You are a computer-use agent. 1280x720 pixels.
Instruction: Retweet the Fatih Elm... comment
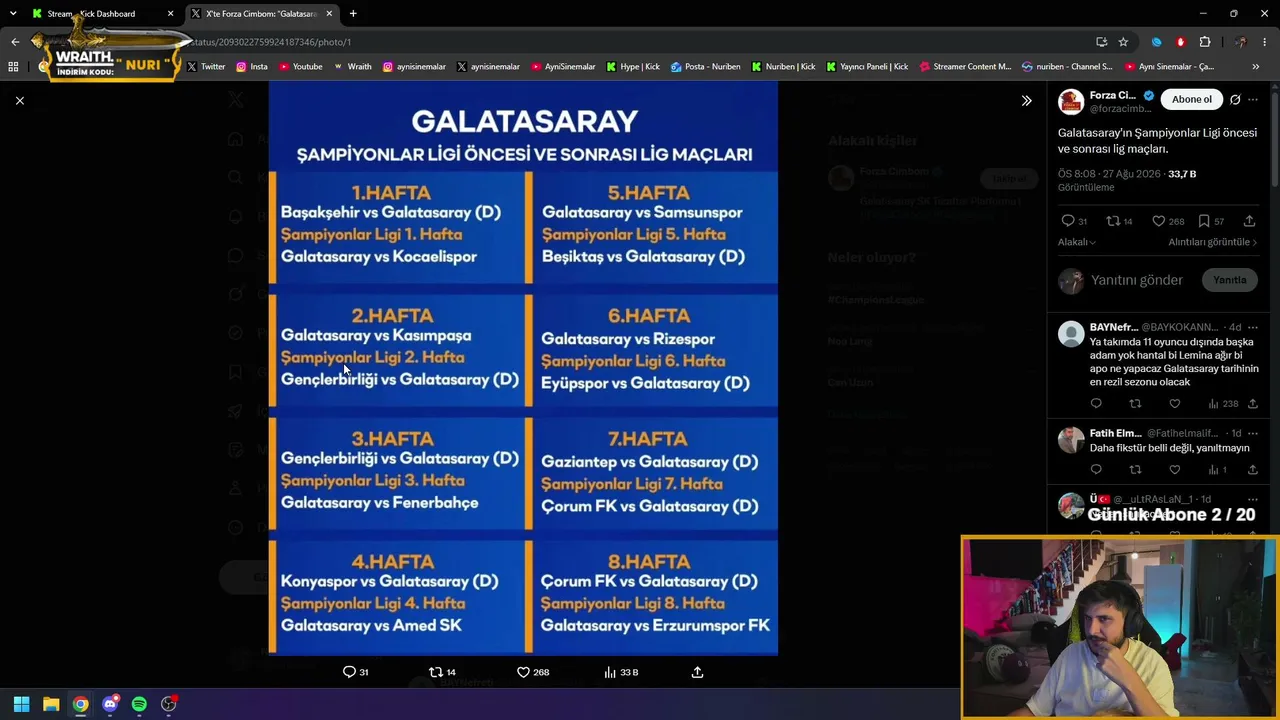point(1135,470)
